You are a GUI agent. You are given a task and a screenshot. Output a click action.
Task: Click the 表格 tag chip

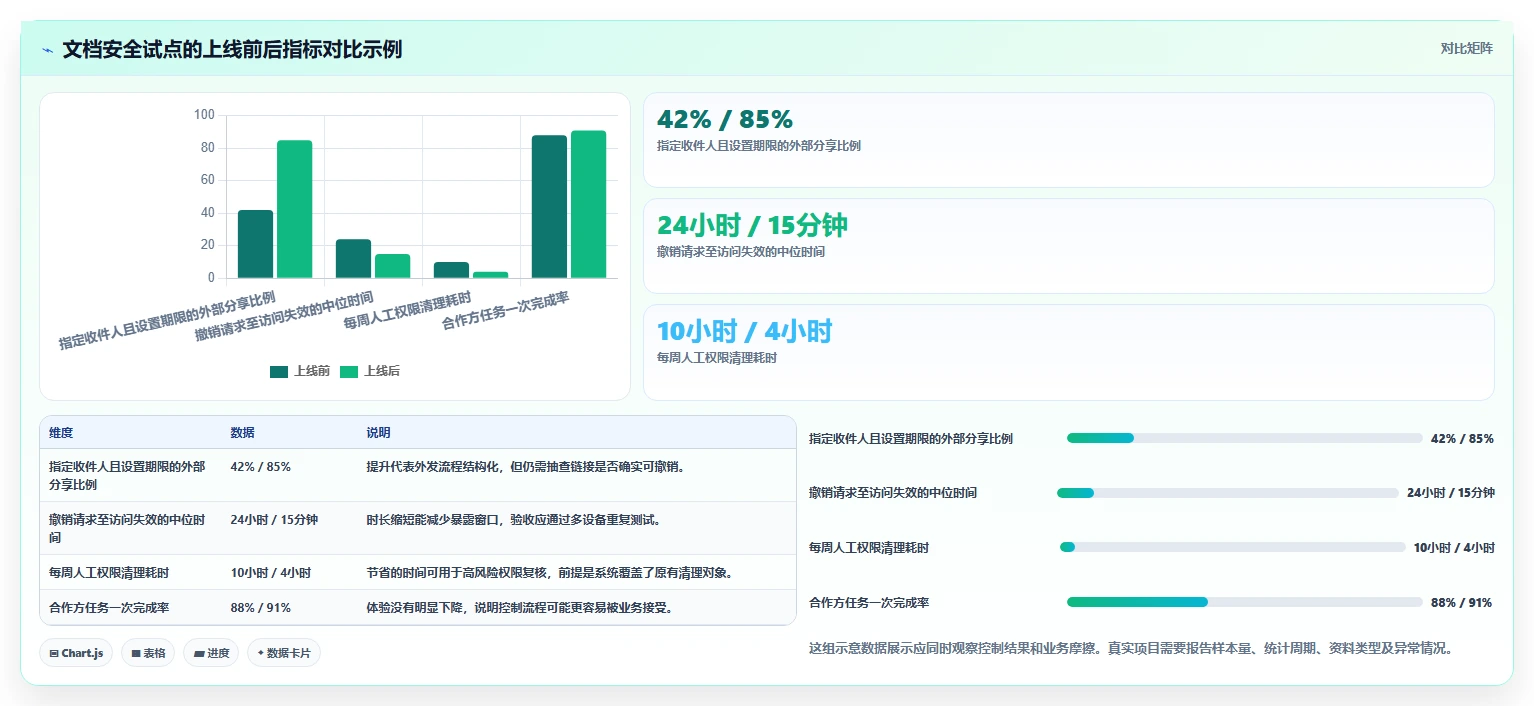148,653
